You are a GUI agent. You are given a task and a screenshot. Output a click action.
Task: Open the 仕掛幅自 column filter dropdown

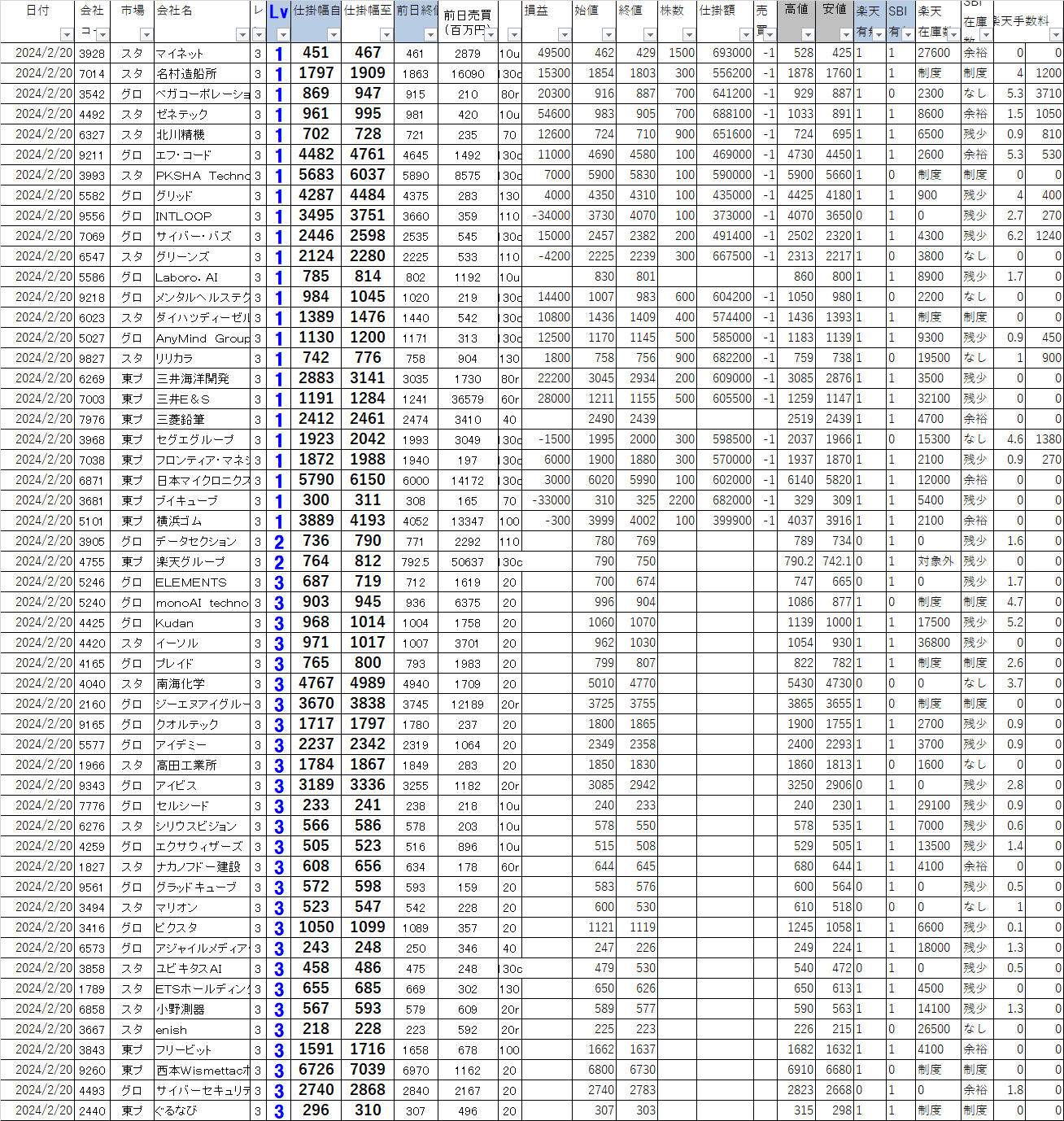pos(334,34)
